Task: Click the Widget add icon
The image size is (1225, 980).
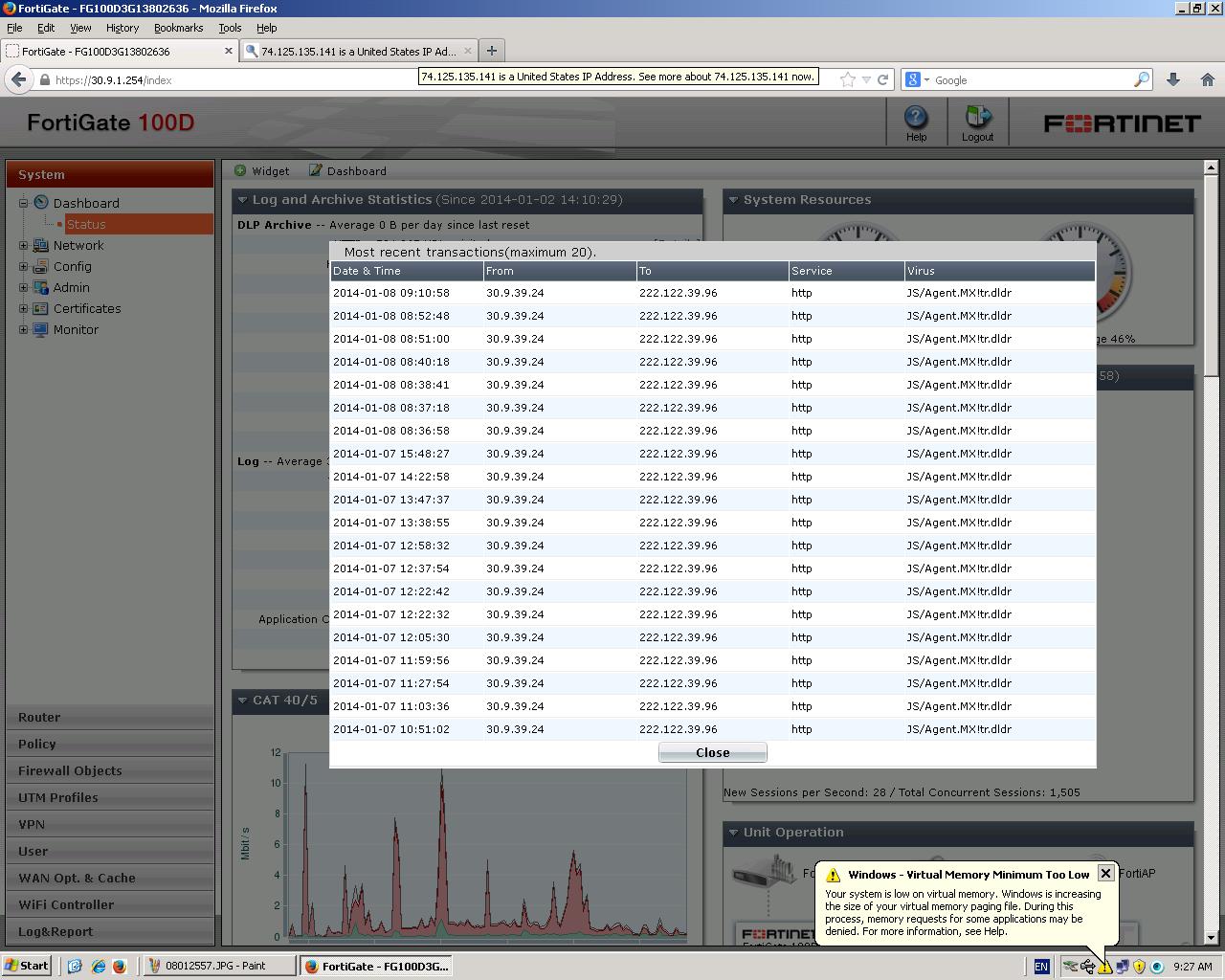Action: pyautogui.click(x=240, y=170)
